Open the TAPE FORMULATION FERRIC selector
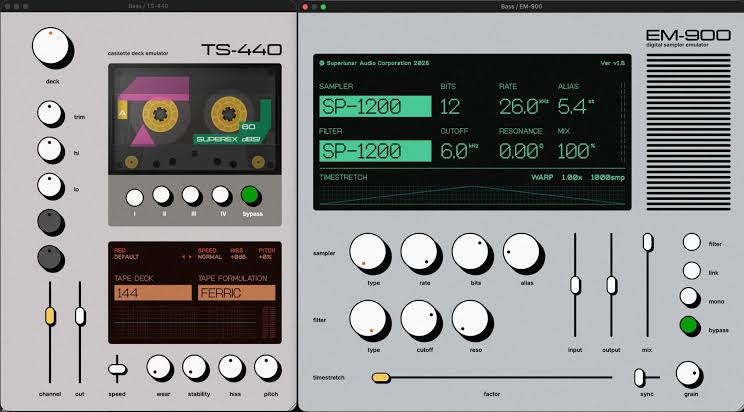744x412 pixels. (x=236, y=293)
